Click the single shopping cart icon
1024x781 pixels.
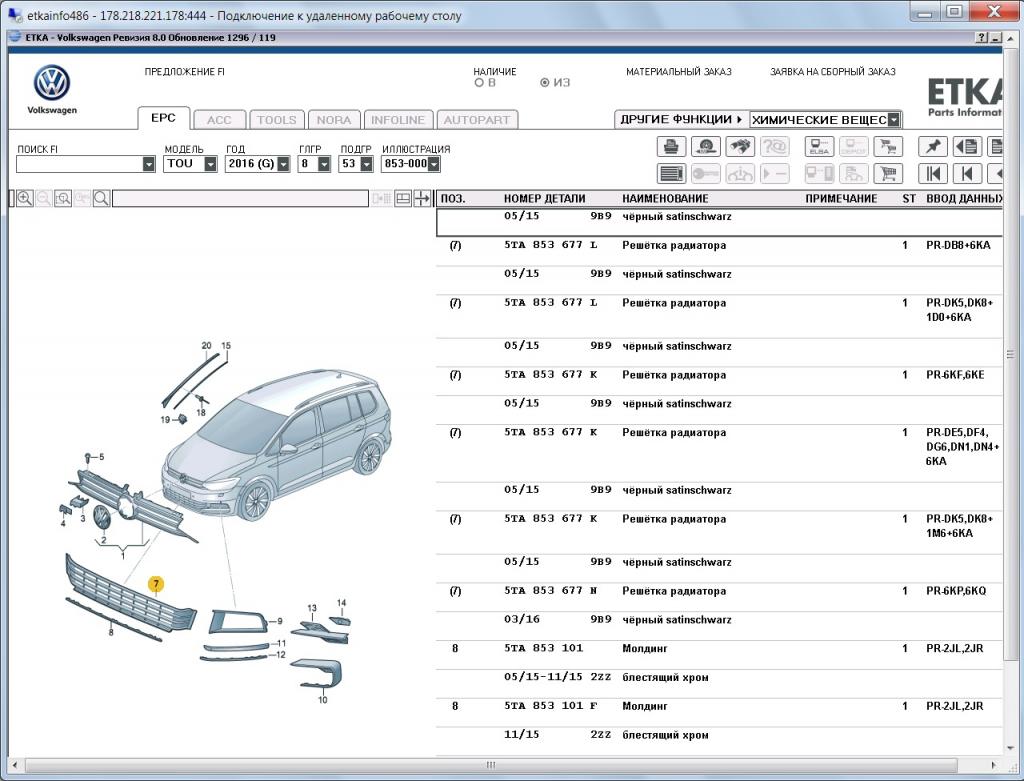pos(888,174)
